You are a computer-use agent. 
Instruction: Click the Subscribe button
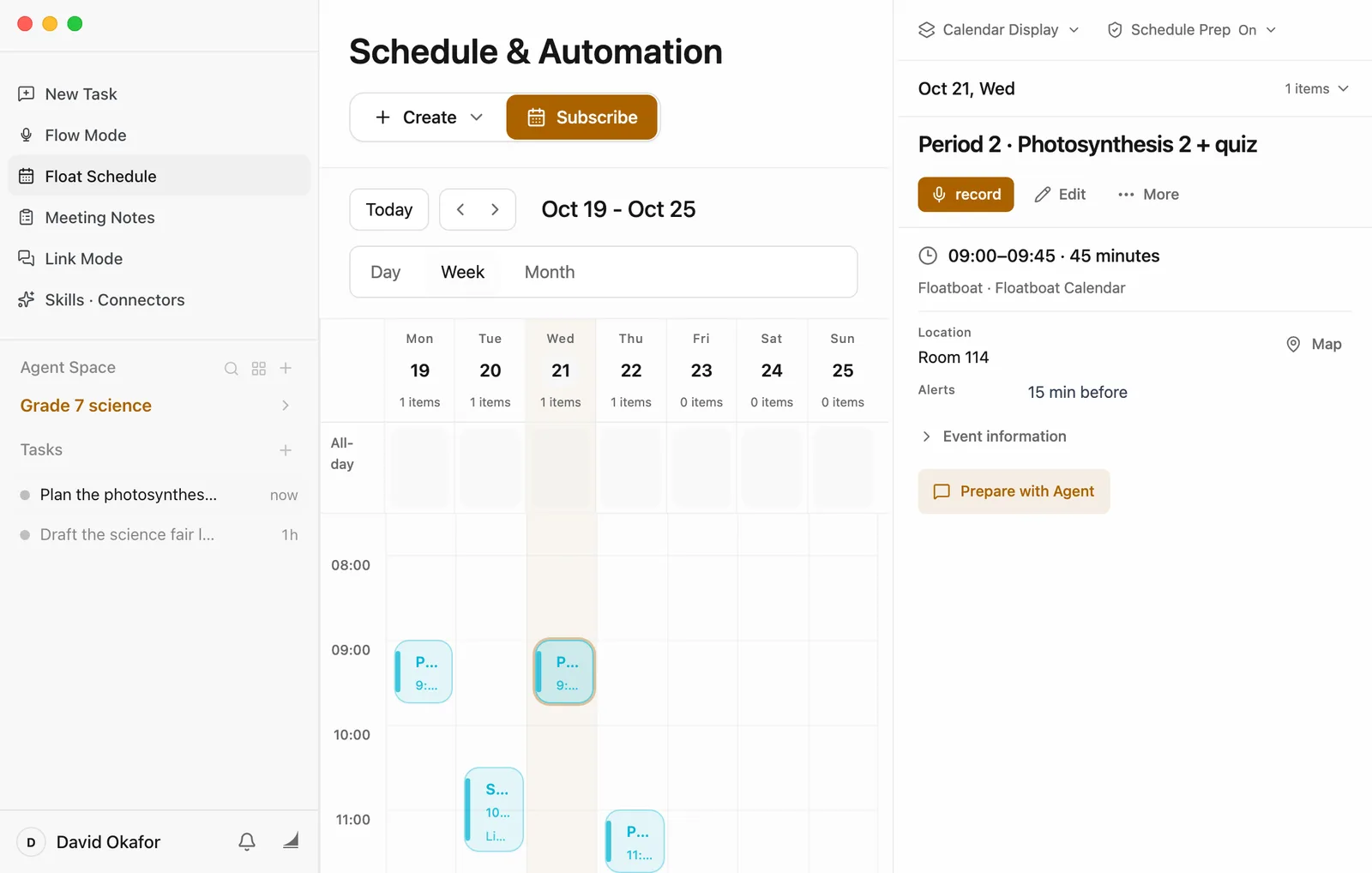(582, 117)
